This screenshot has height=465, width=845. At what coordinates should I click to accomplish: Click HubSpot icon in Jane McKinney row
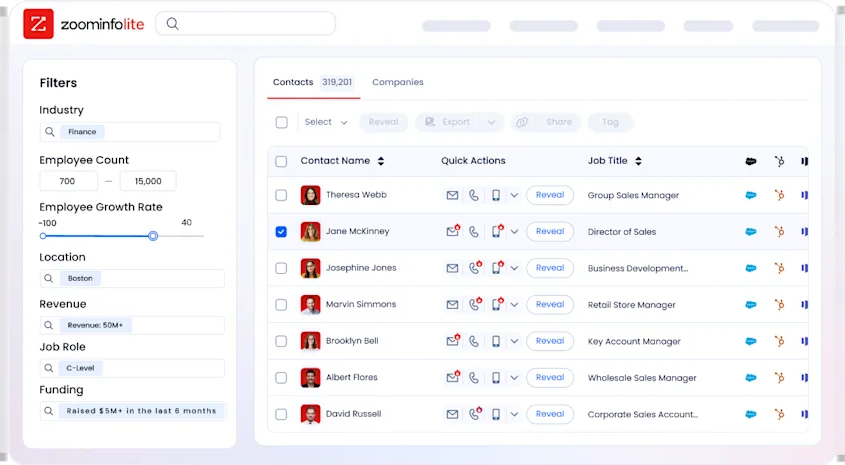[779, 232]
